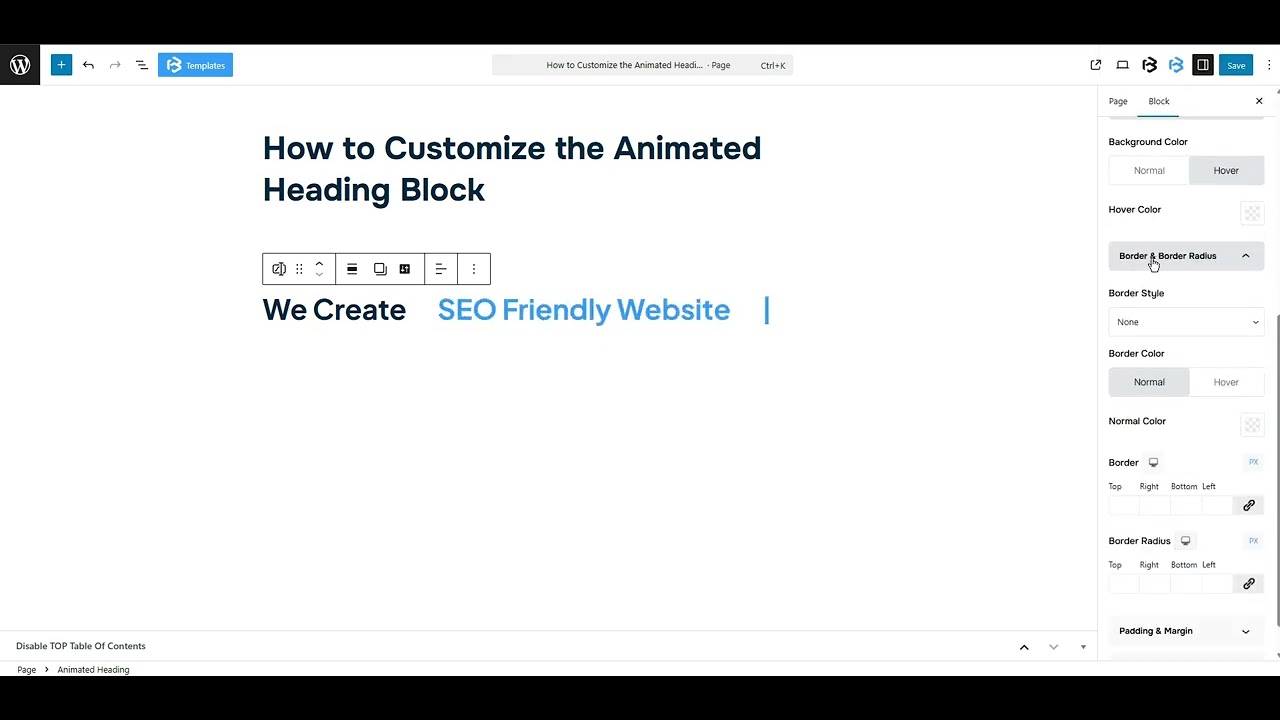Change heading text alignment in block toolbar
The image size is (1280, 720).
tap(441, 268)
